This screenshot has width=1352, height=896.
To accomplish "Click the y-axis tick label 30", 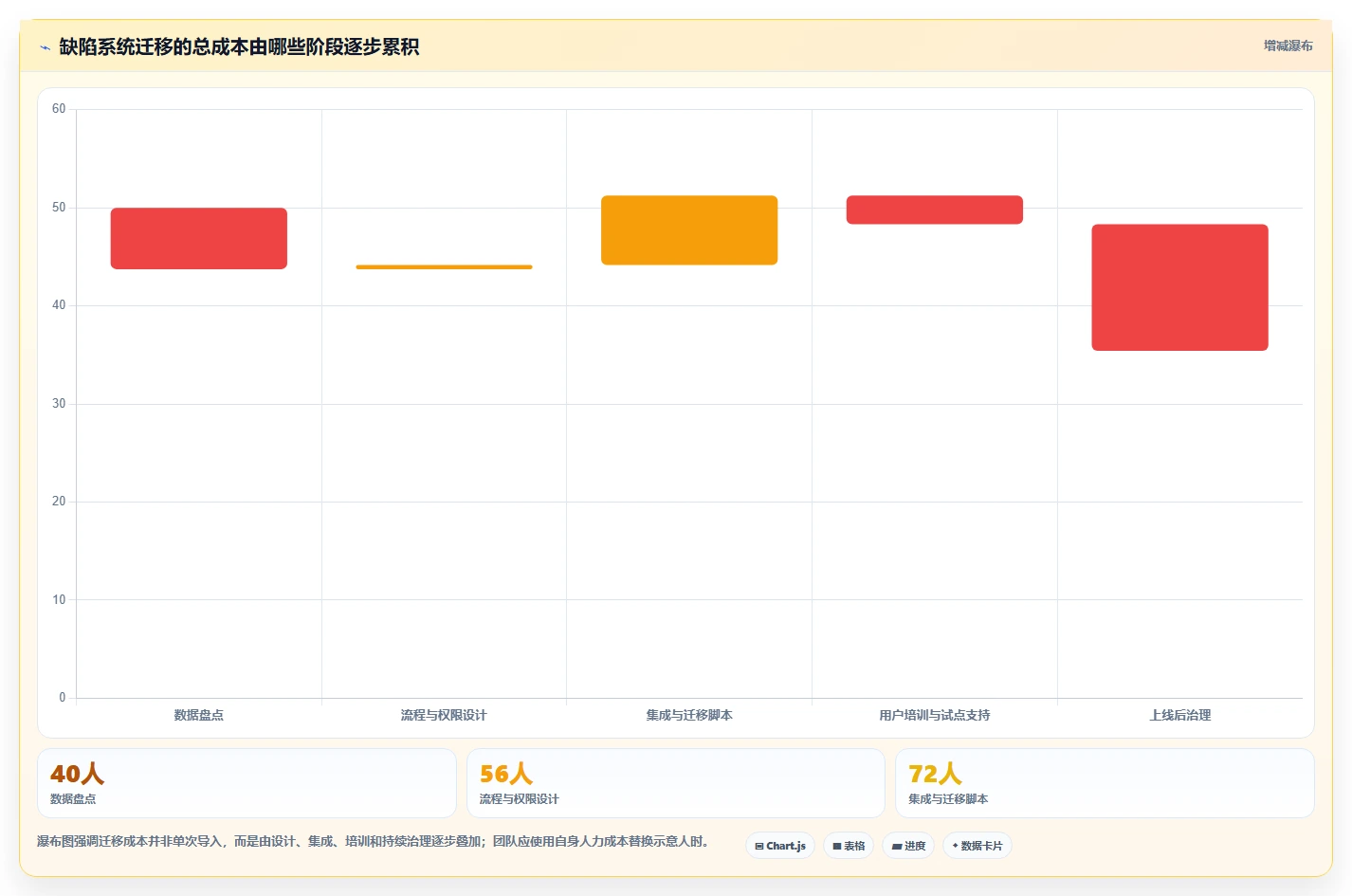I will click(59, 404).
